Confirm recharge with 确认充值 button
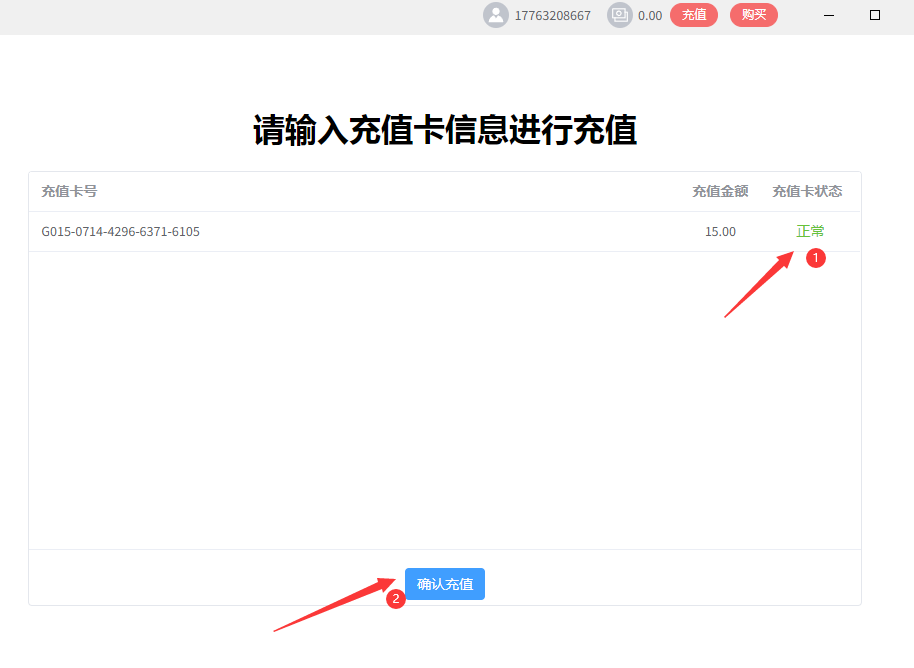 (445, 583)
